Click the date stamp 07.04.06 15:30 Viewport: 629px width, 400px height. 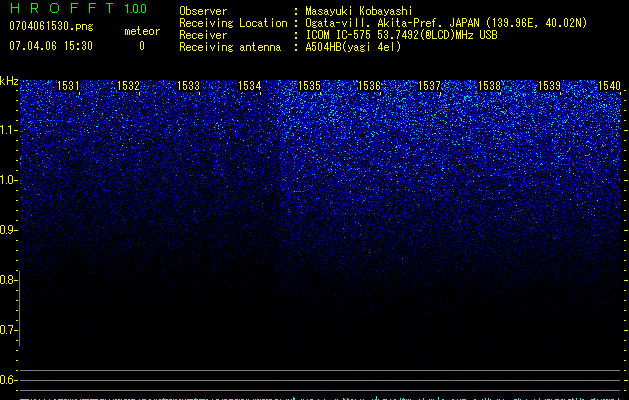51,46
